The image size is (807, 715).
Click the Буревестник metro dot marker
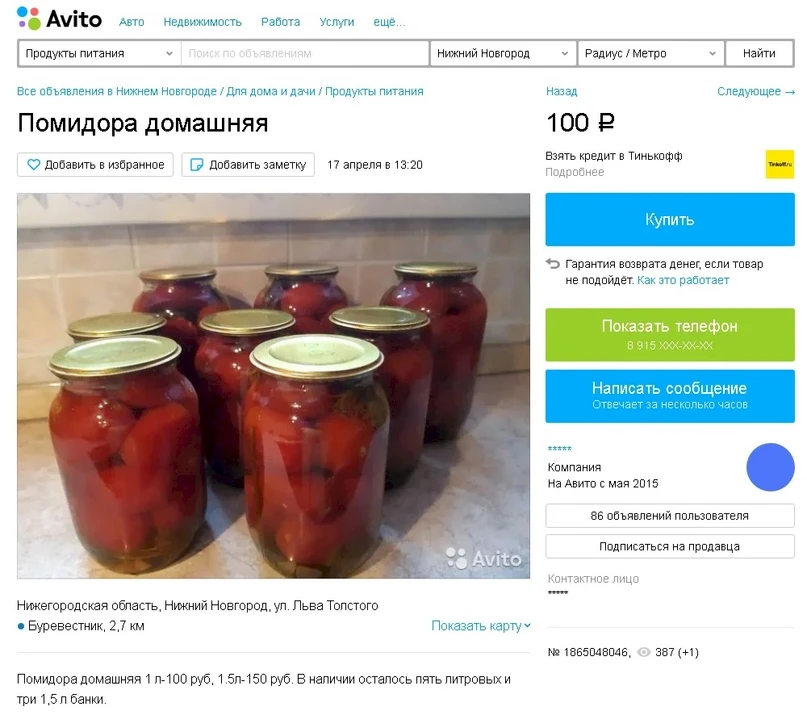click(x=21, y=626)
